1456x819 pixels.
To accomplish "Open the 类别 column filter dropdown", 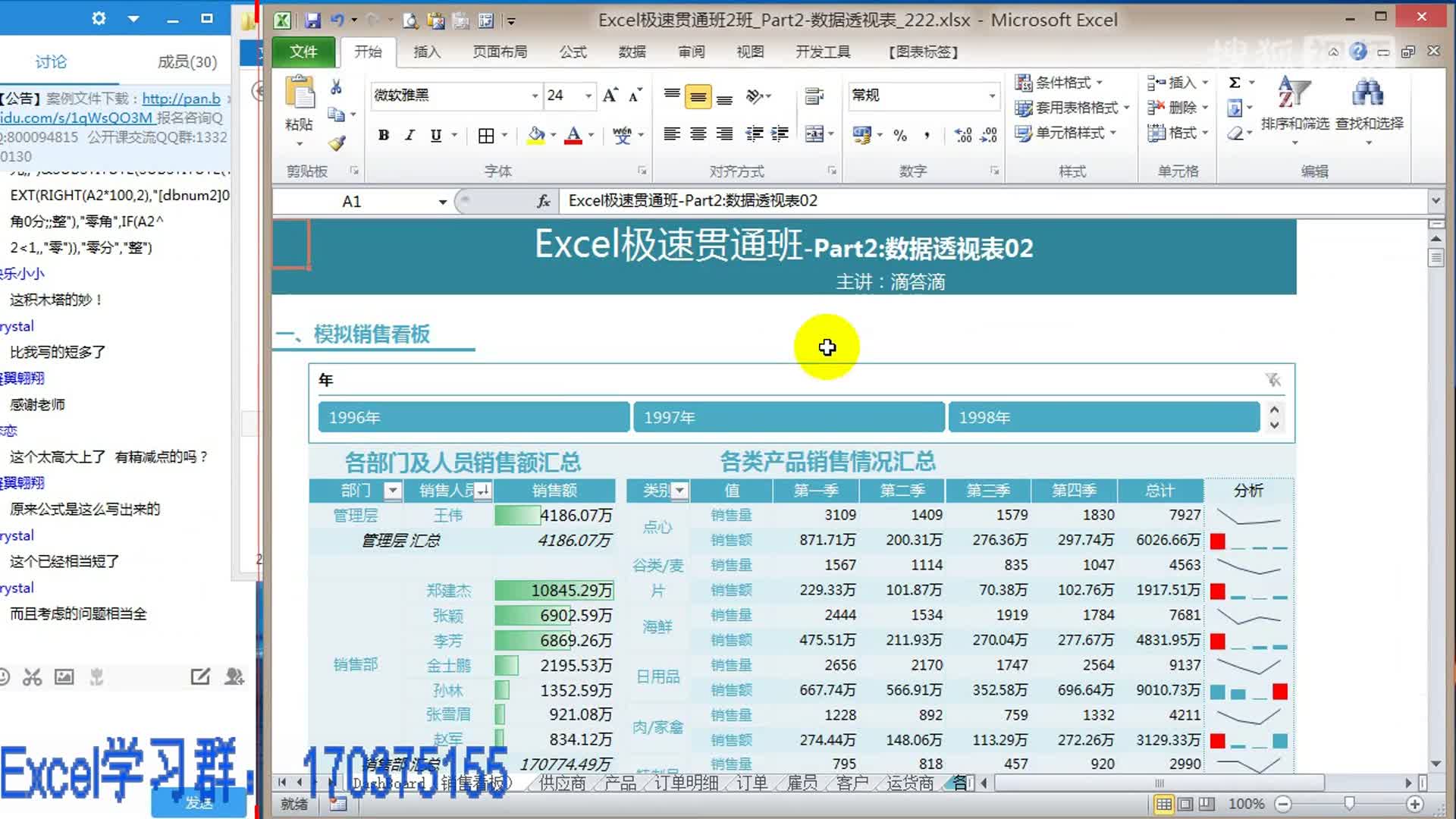I will pos(679,491).
